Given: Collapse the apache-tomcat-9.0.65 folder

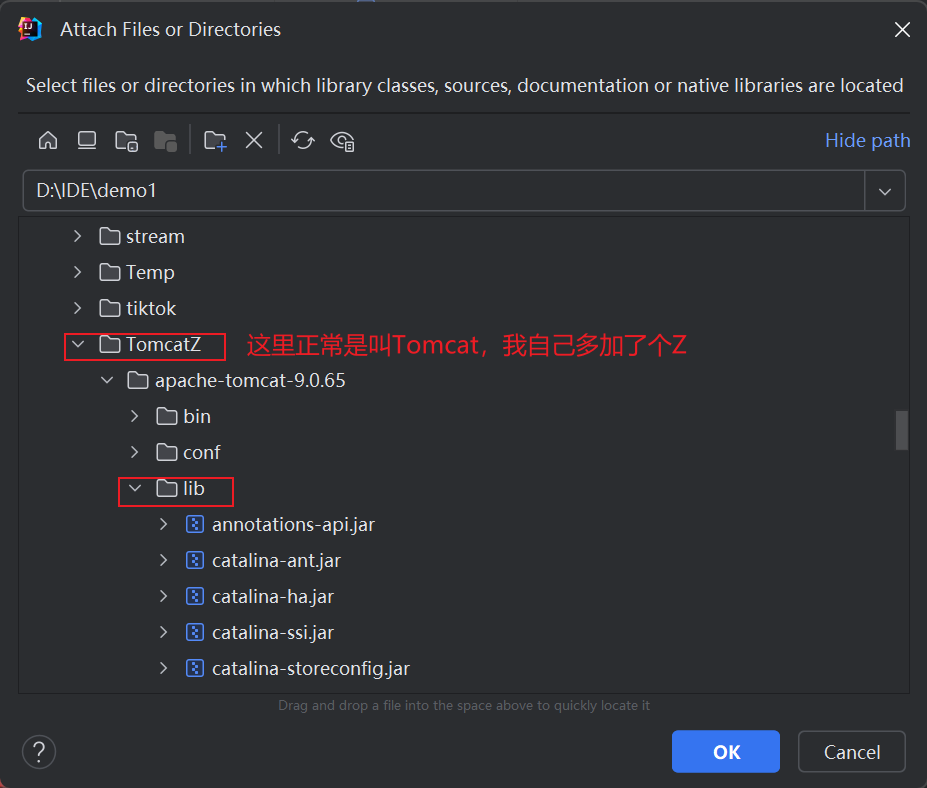Looking at the screenshot, I should (x=107, y=381).
